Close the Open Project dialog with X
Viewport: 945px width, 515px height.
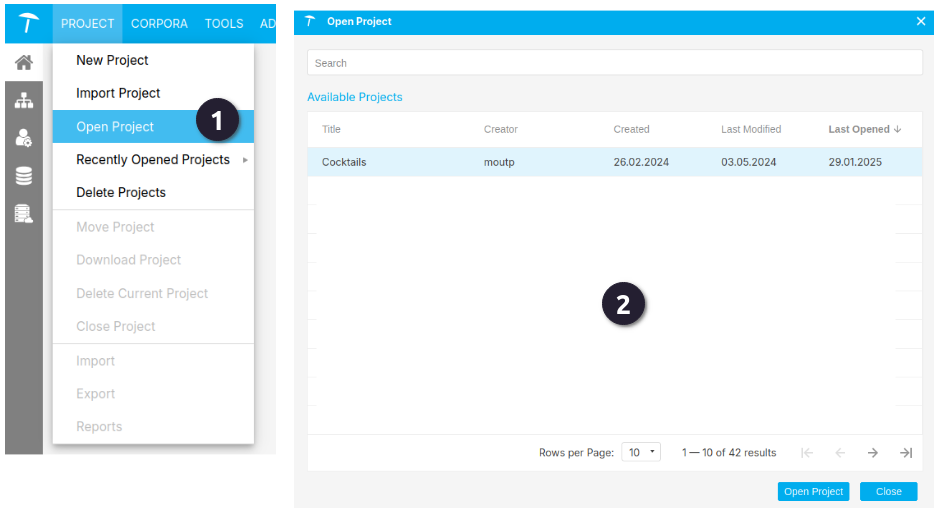click(x=921, y=21)
